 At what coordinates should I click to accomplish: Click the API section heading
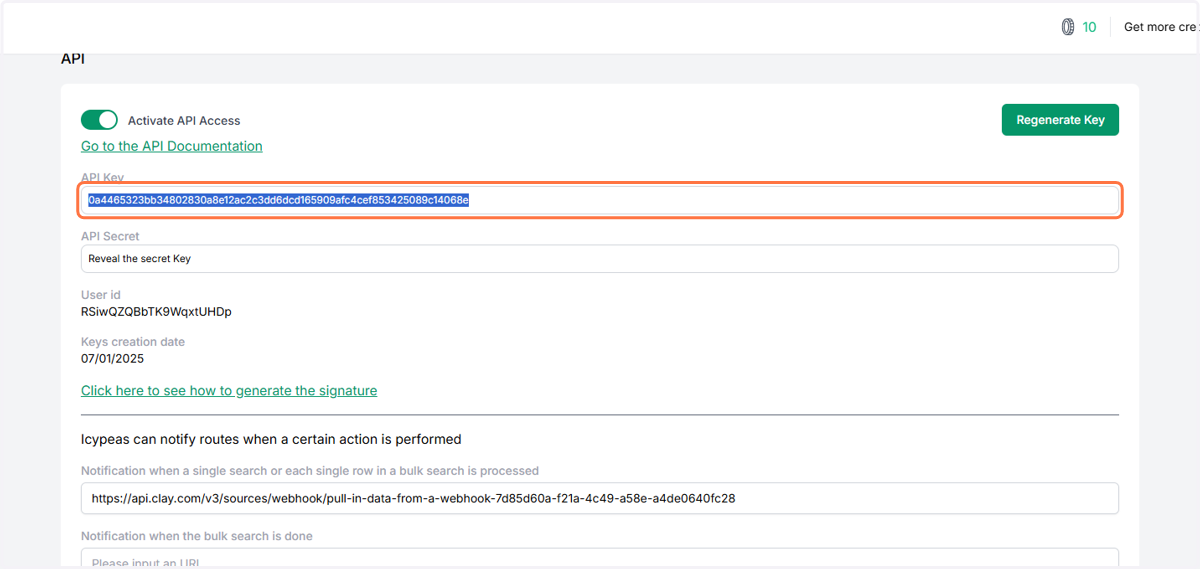[x=73, y=59]
